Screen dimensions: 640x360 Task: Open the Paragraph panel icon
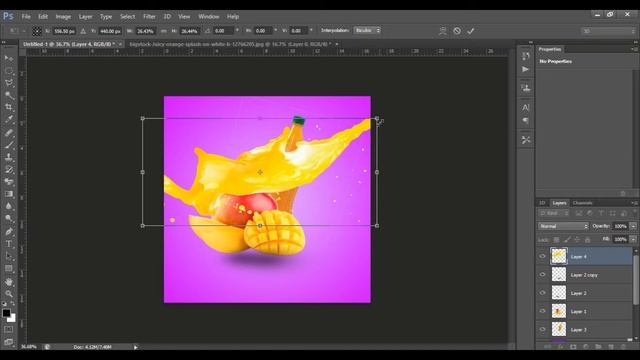click(526, 121)
